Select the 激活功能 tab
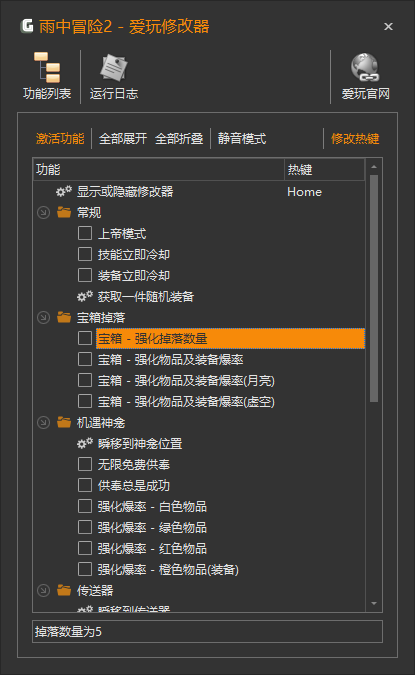The height and width of the screenshot is (675, 415). 60,139
